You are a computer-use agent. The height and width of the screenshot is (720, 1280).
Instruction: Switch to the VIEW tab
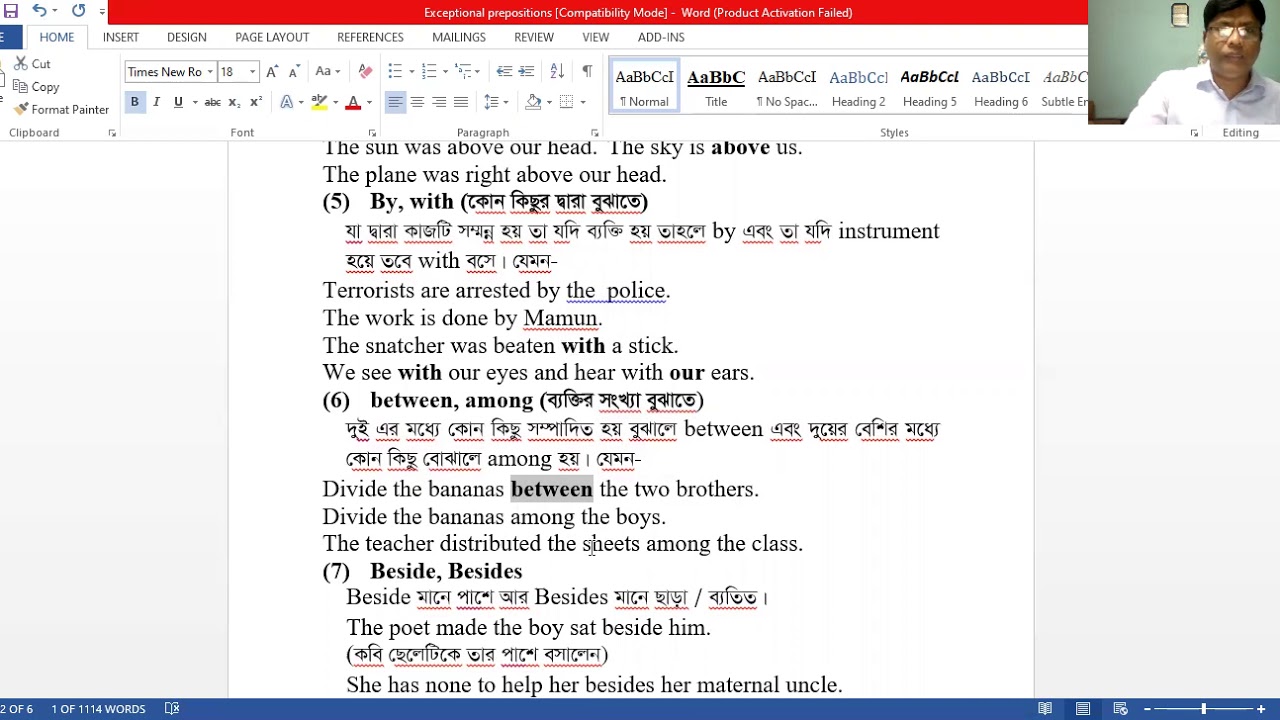(596, 37)
